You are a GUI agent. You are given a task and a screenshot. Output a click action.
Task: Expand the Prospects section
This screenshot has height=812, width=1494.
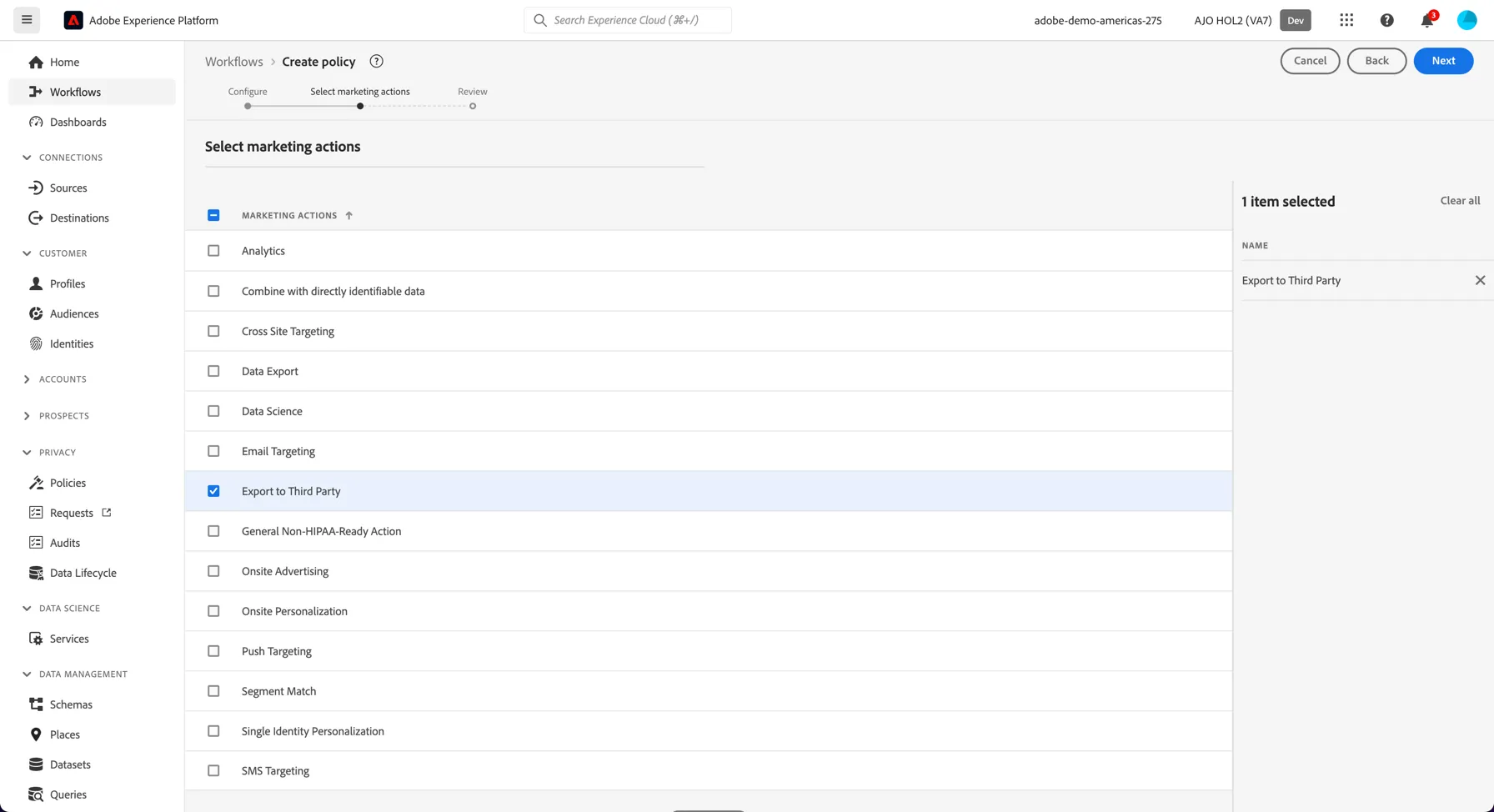point(27,416)
